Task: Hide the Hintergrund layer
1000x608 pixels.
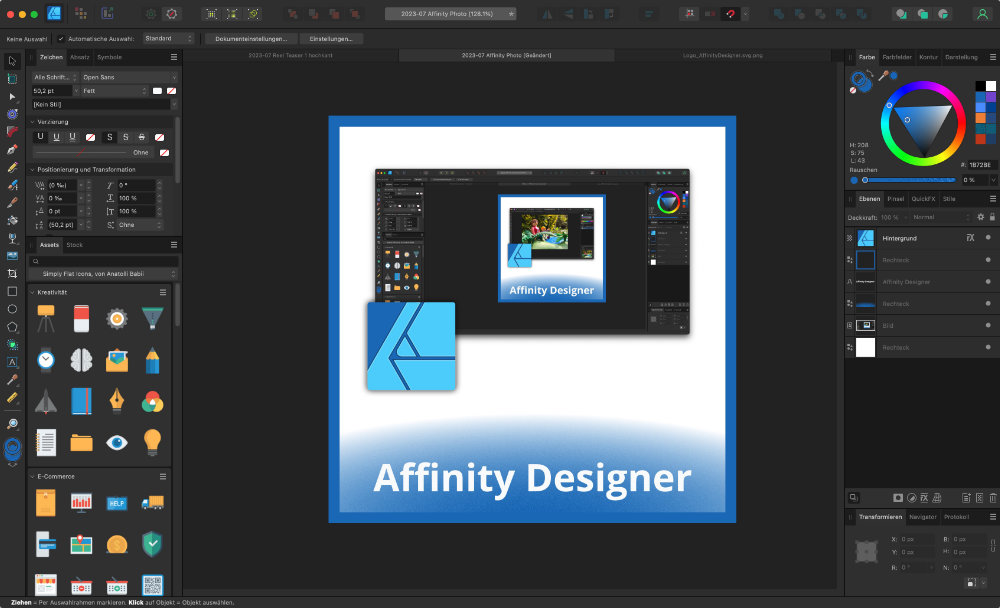Action: (x=988, y=238)
